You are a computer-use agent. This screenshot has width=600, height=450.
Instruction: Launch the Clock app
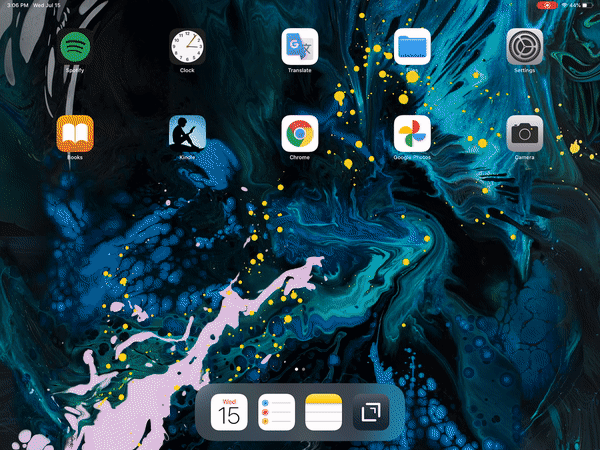[187, 46]
